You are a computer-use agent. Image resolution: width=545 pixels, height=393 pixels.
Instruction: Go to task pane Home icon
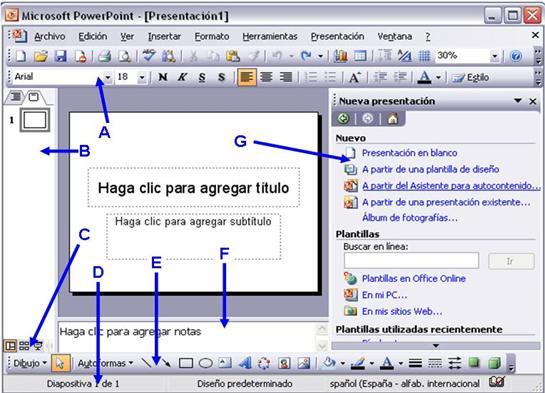(393, 119)
